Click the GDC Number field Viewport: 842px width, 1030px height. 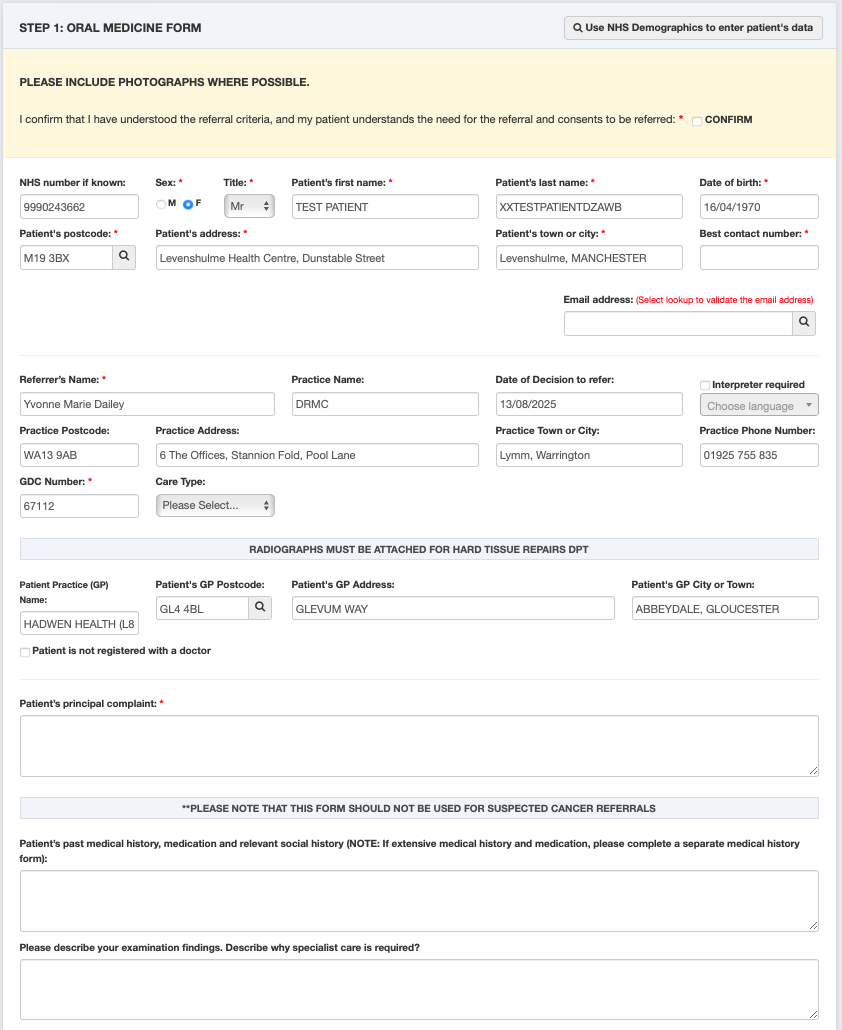(79, 506)
